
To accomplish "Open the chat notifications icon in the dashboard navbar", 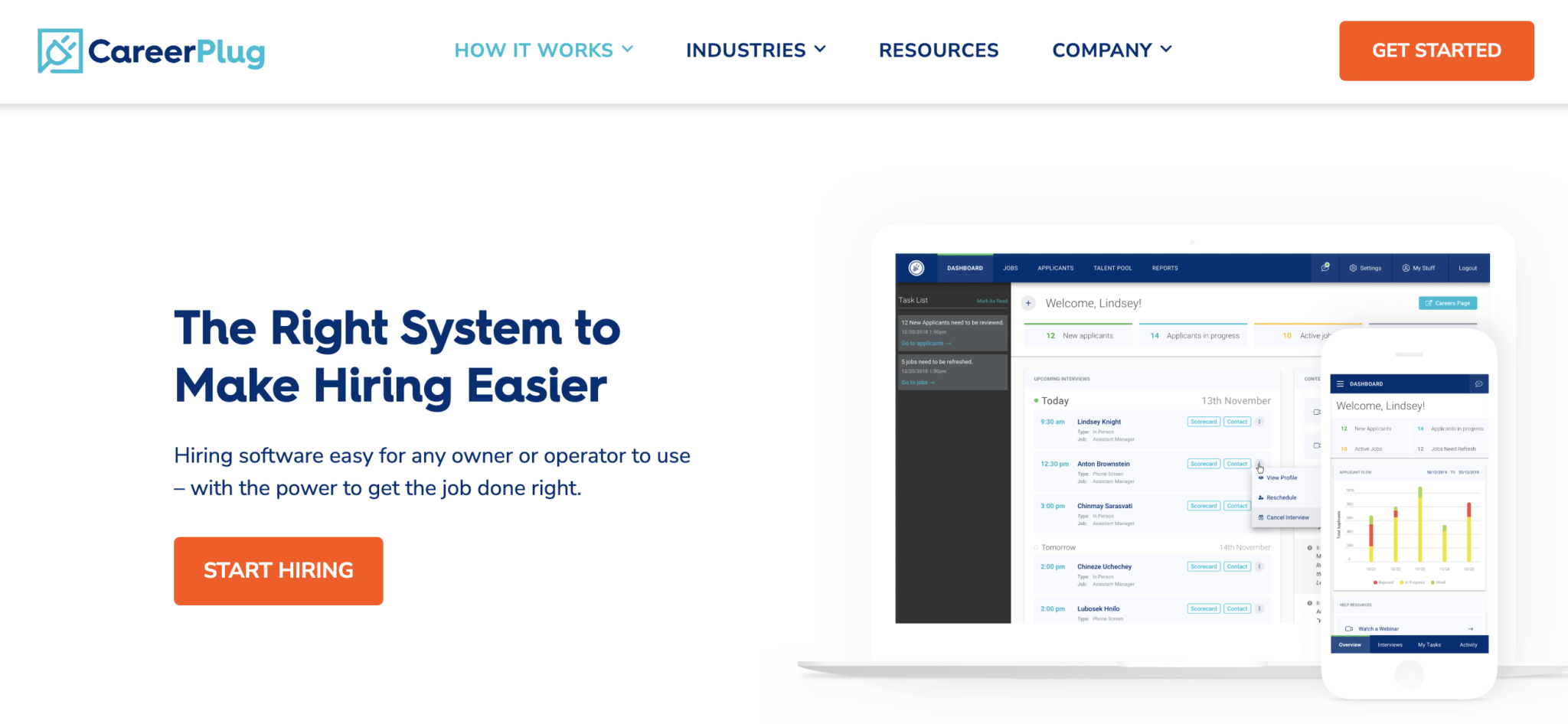I will [x=1325, y=267].
